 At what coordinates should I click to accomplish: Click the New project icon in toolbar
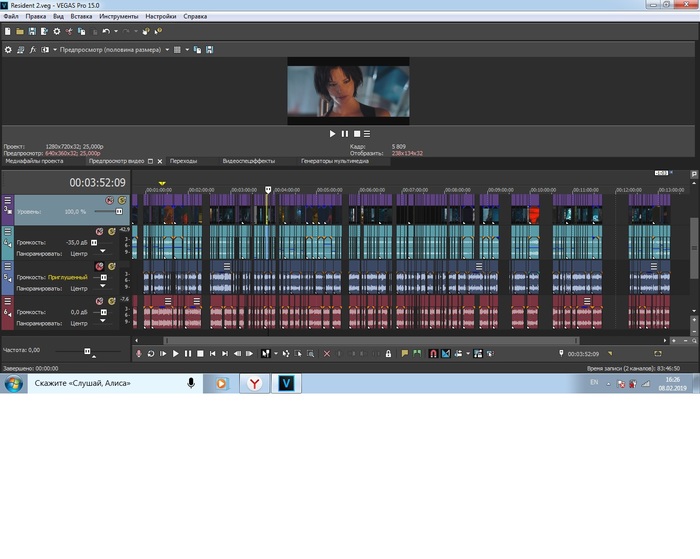tap(7, 31)
